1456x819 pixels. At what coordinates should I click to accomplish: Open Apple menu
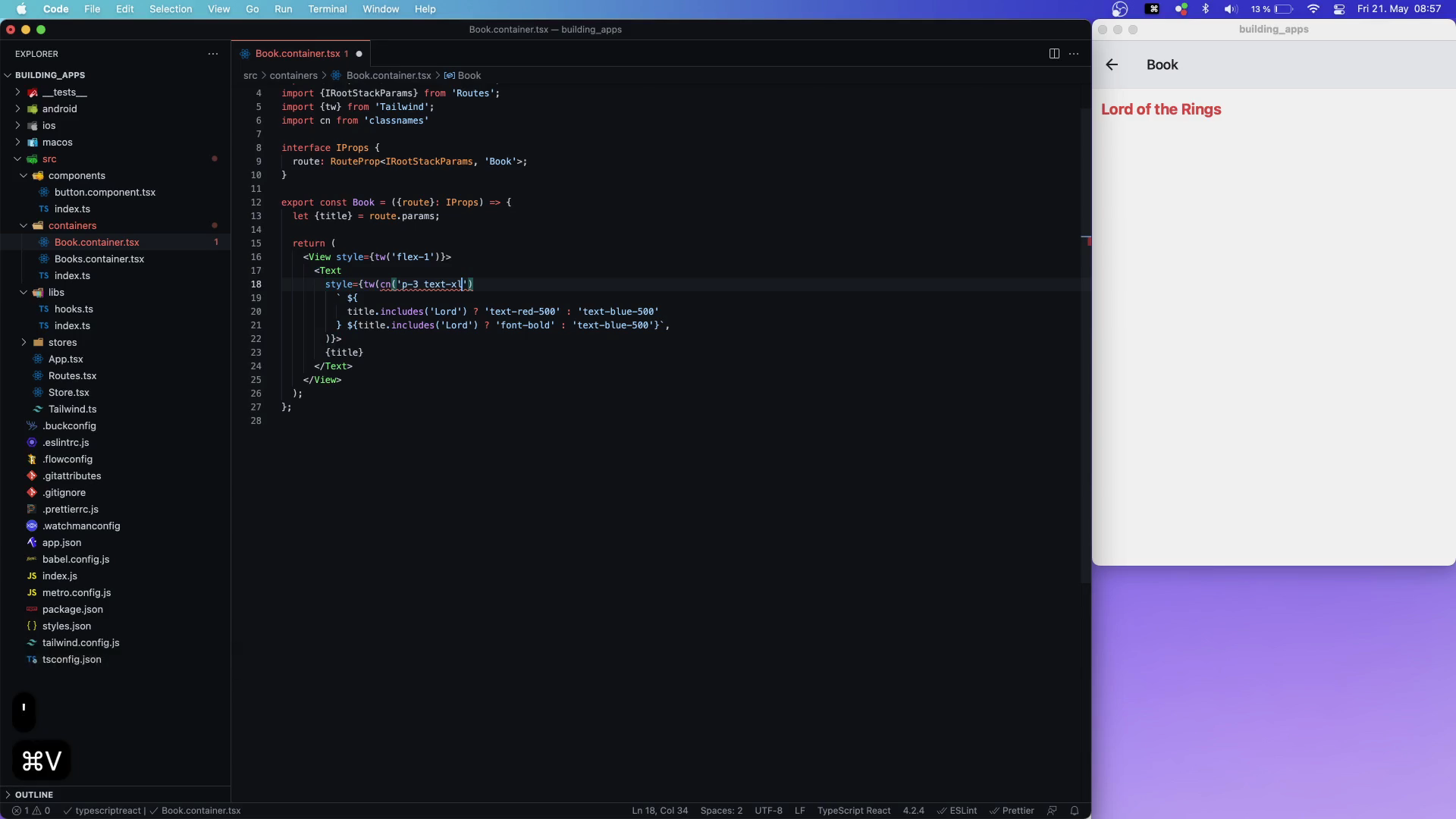[x=21, y=9]
